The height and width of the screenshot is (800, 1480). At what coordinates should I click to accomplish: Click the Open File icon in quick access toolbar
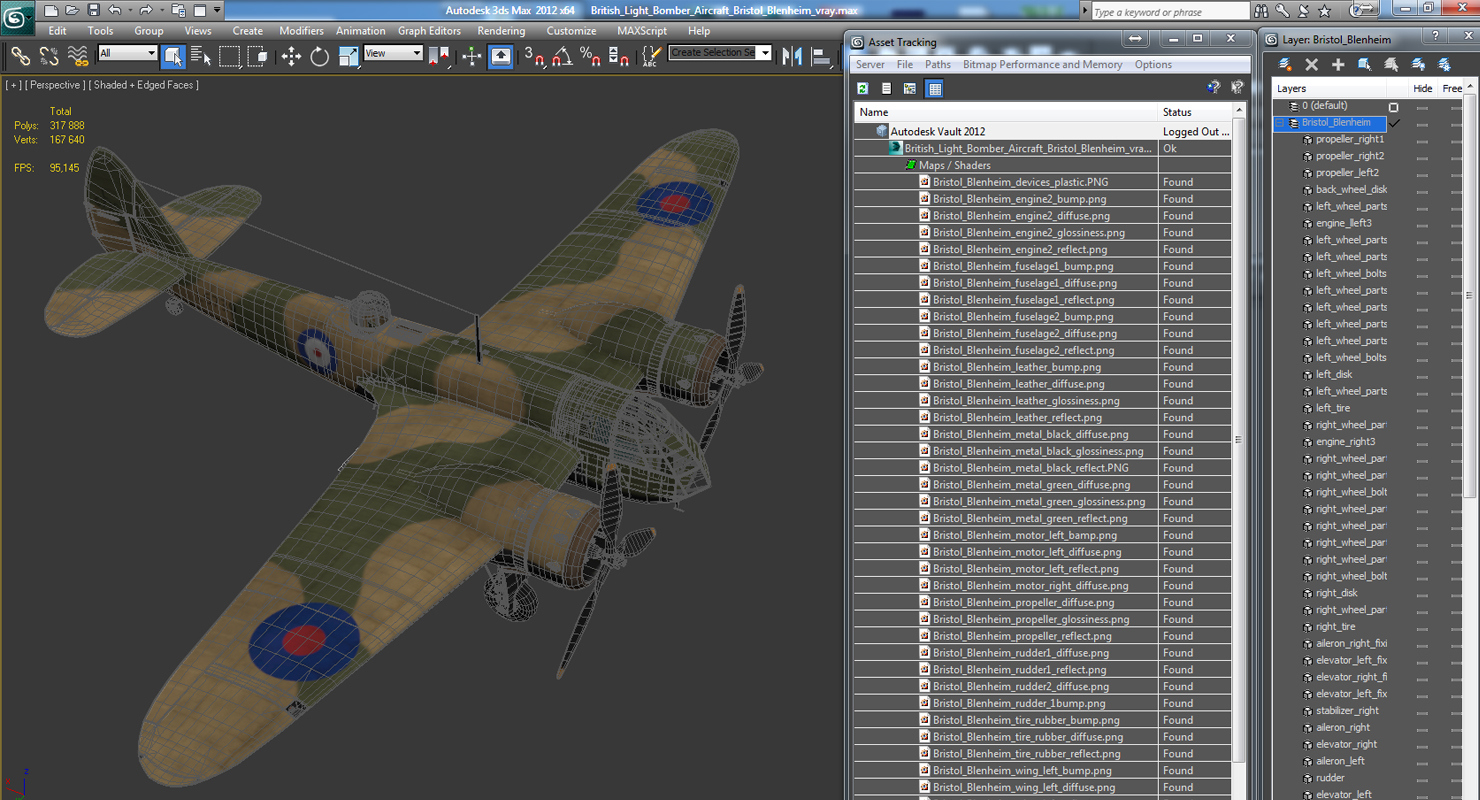[x=71, y=10]
